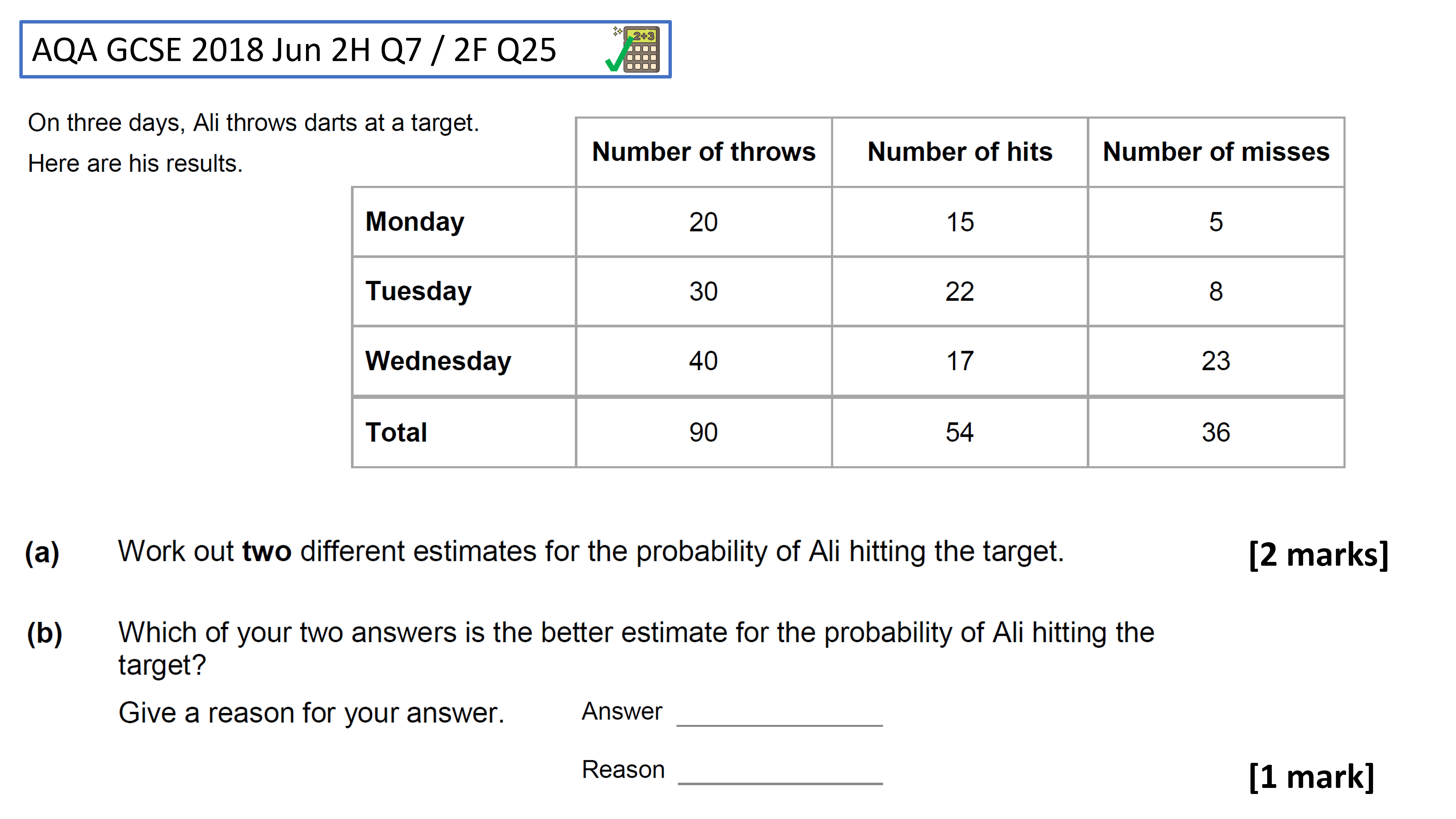Select the Number of throws column header
The image size is (1456, 819).
click(704, 152)
